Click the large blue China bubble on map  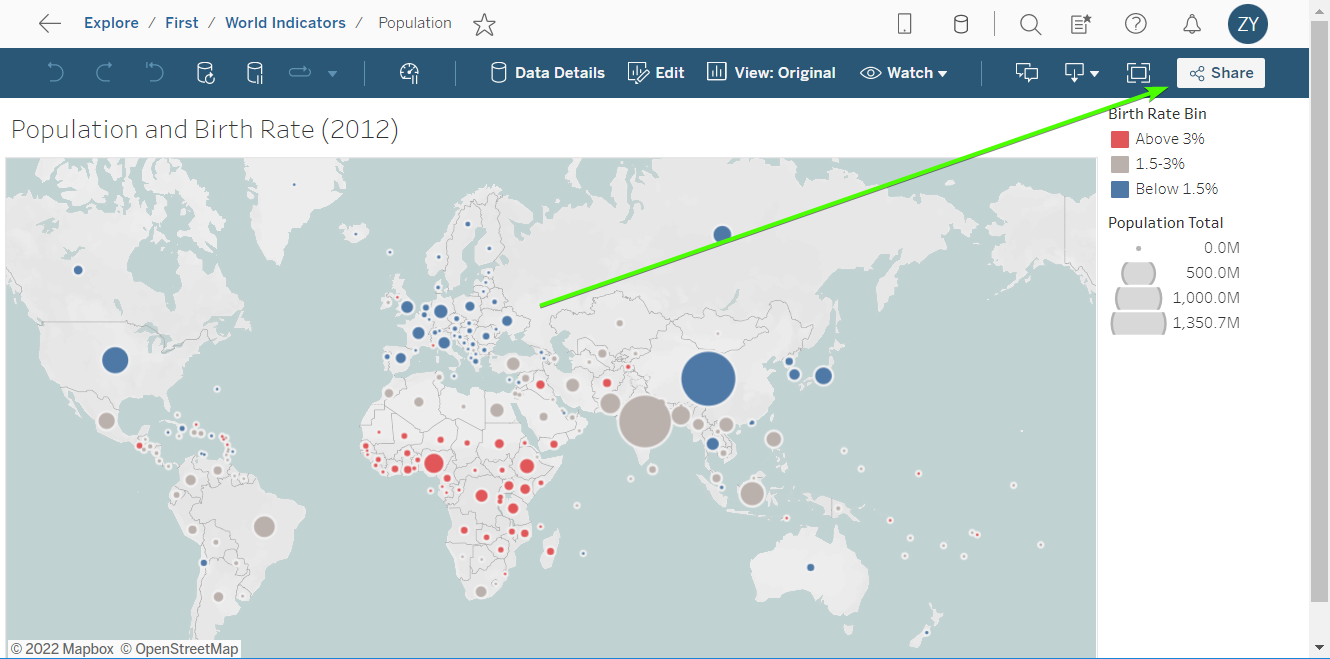point(708,379)
